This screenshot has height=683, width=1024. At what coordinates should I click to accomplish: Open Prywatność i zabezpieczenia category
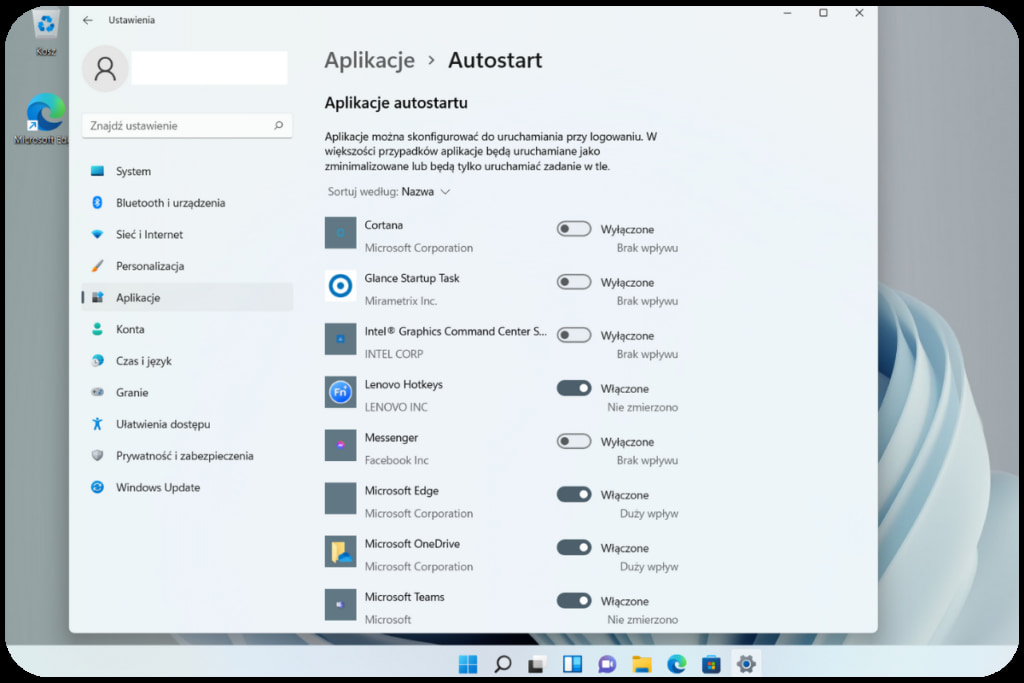tap(187, 456)
